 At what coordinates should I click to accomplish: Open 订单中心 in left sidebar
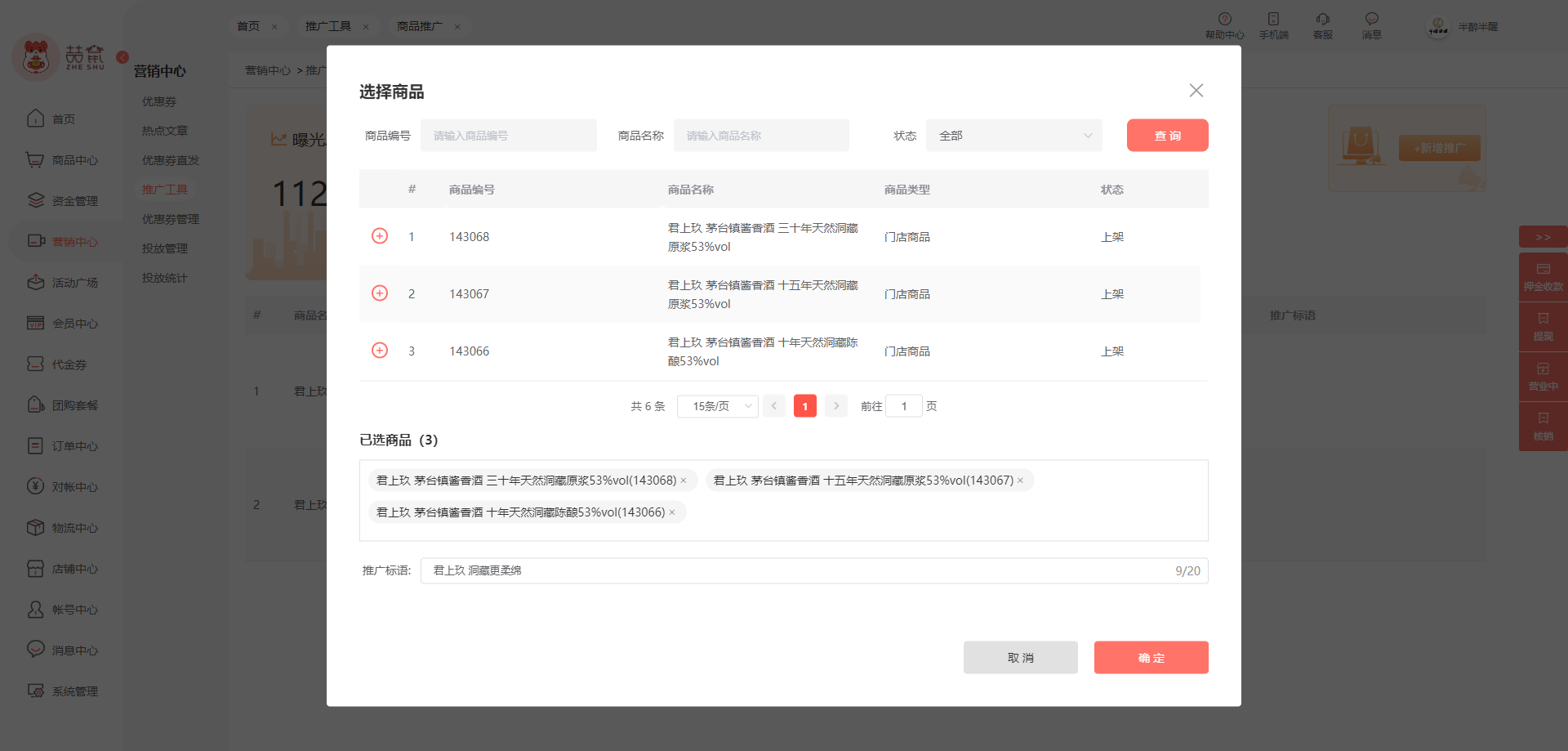(62, 446)
